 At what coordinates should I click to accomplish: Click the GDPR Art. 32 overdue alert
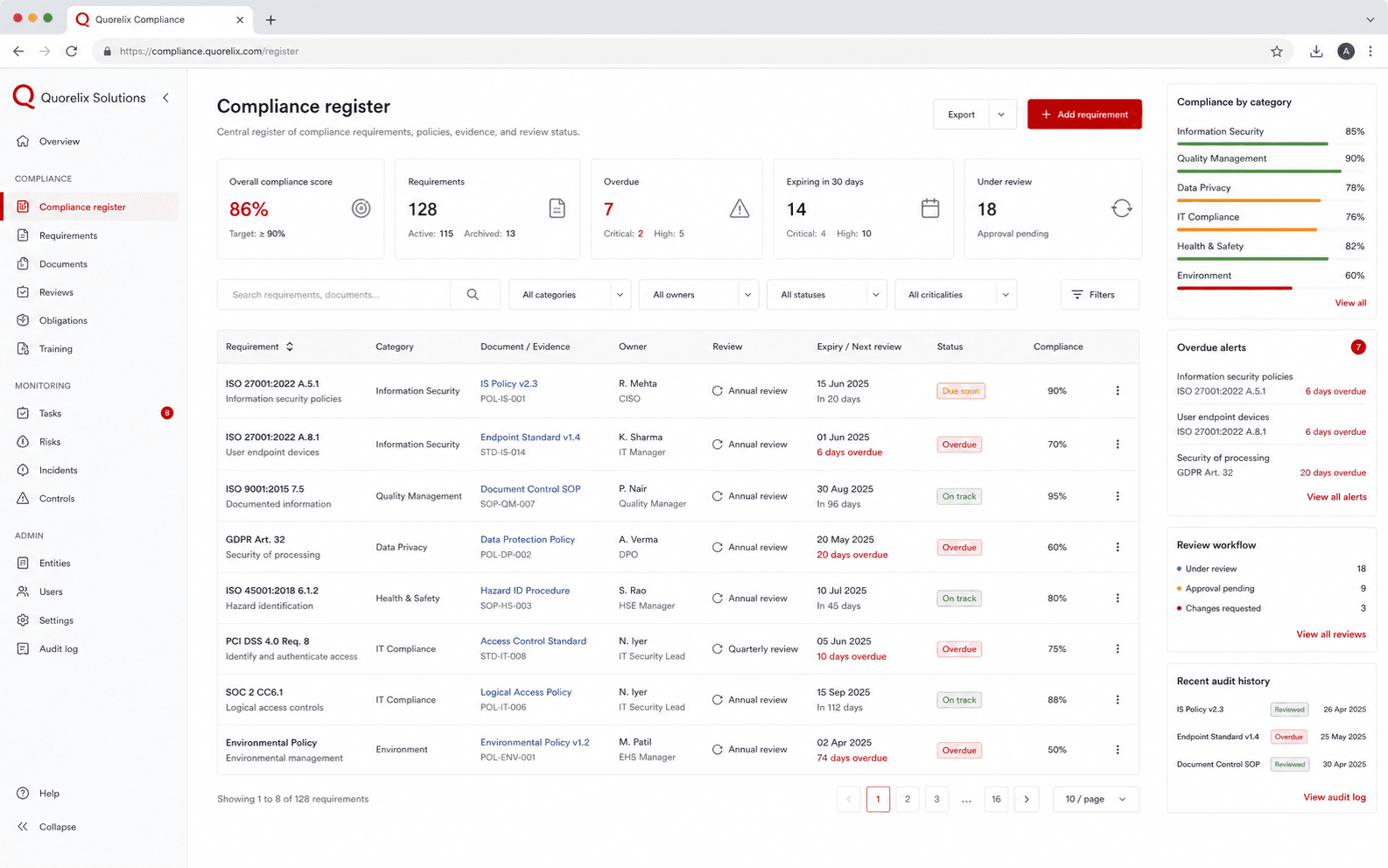[1271, 465]
